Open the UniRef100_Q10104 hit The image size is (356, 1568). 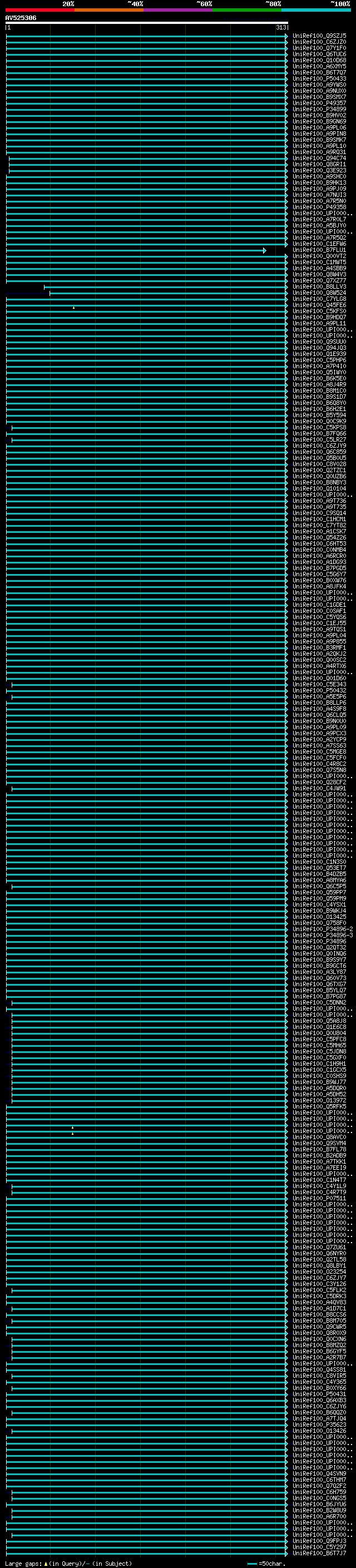[319, 489]
